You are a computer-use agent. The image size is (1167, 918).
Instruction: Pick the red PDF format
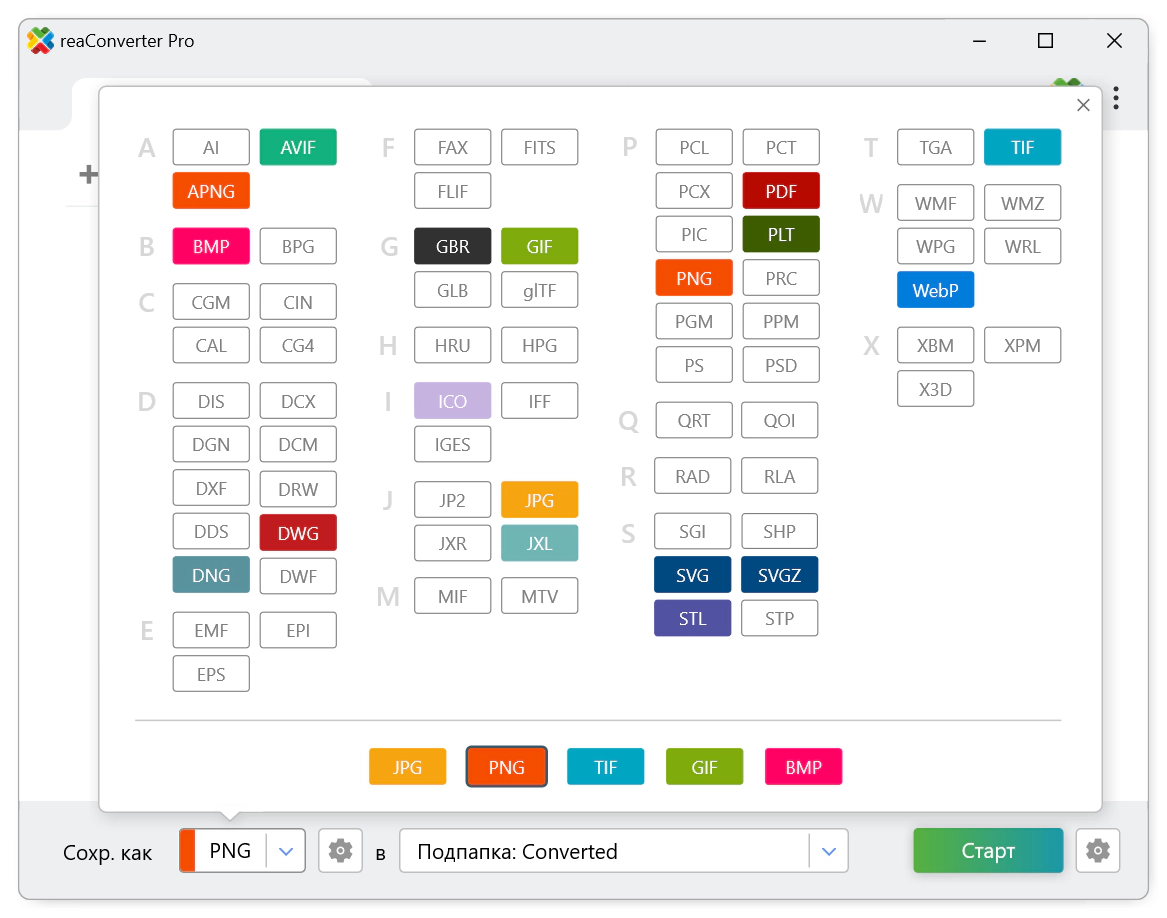(x=781, y=191)
